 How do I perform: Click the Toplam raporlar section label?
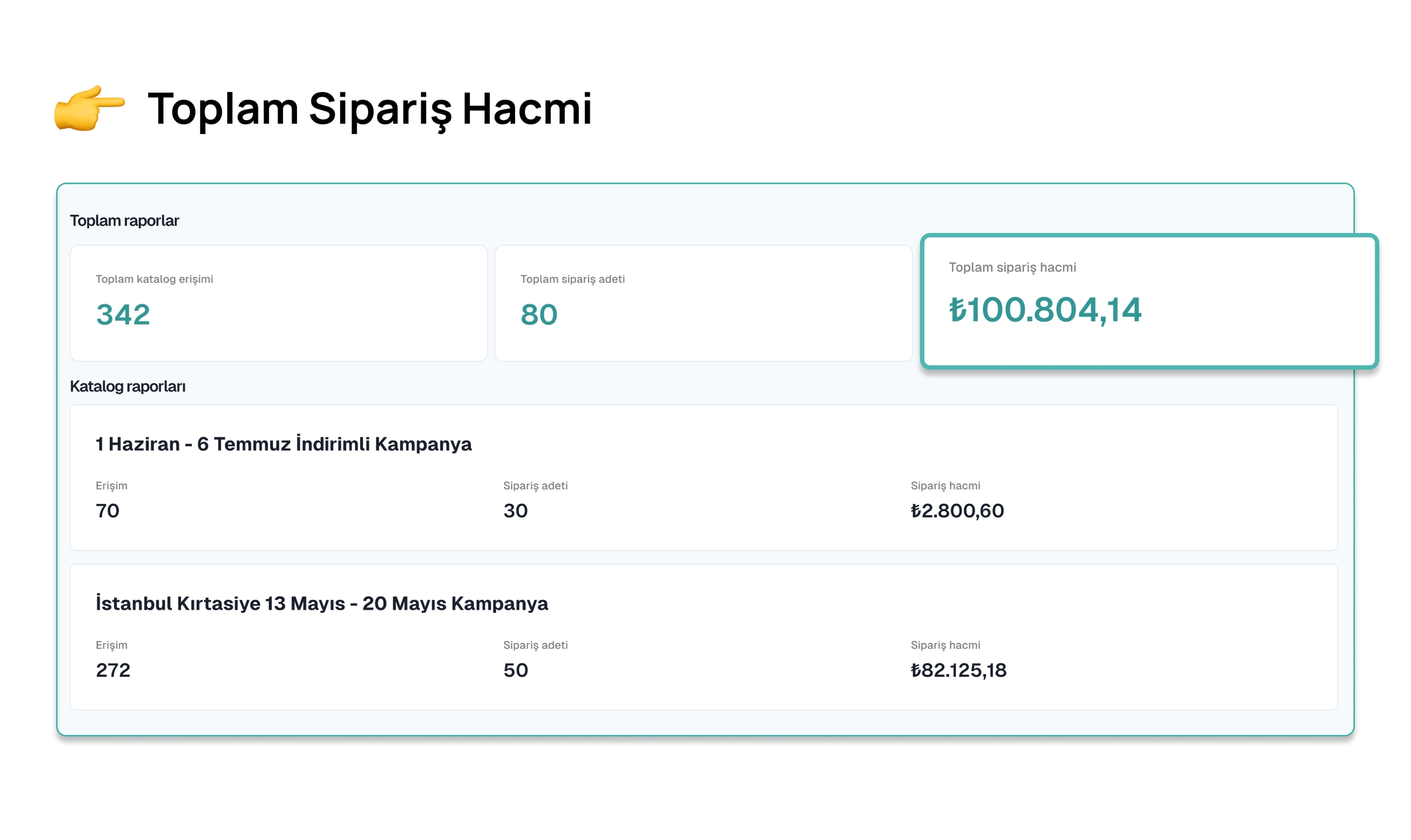pyautogui.click(x=124, y=220)
